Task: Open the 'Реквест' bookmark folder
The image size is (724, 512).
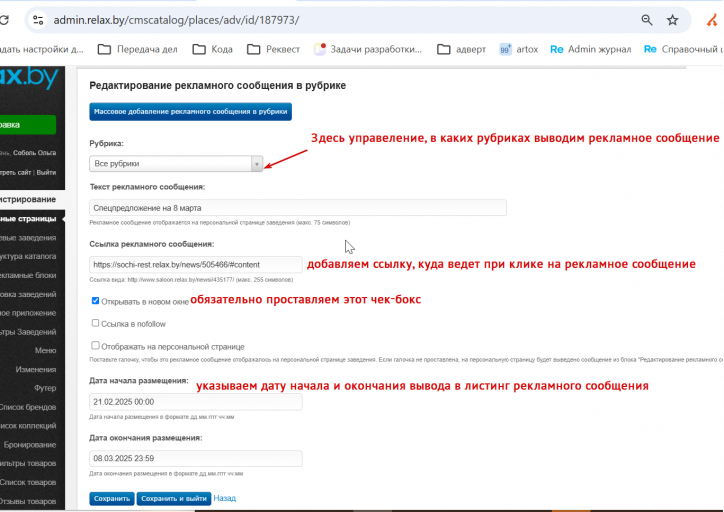Action: pyautogui.click(x=273, y=49)
